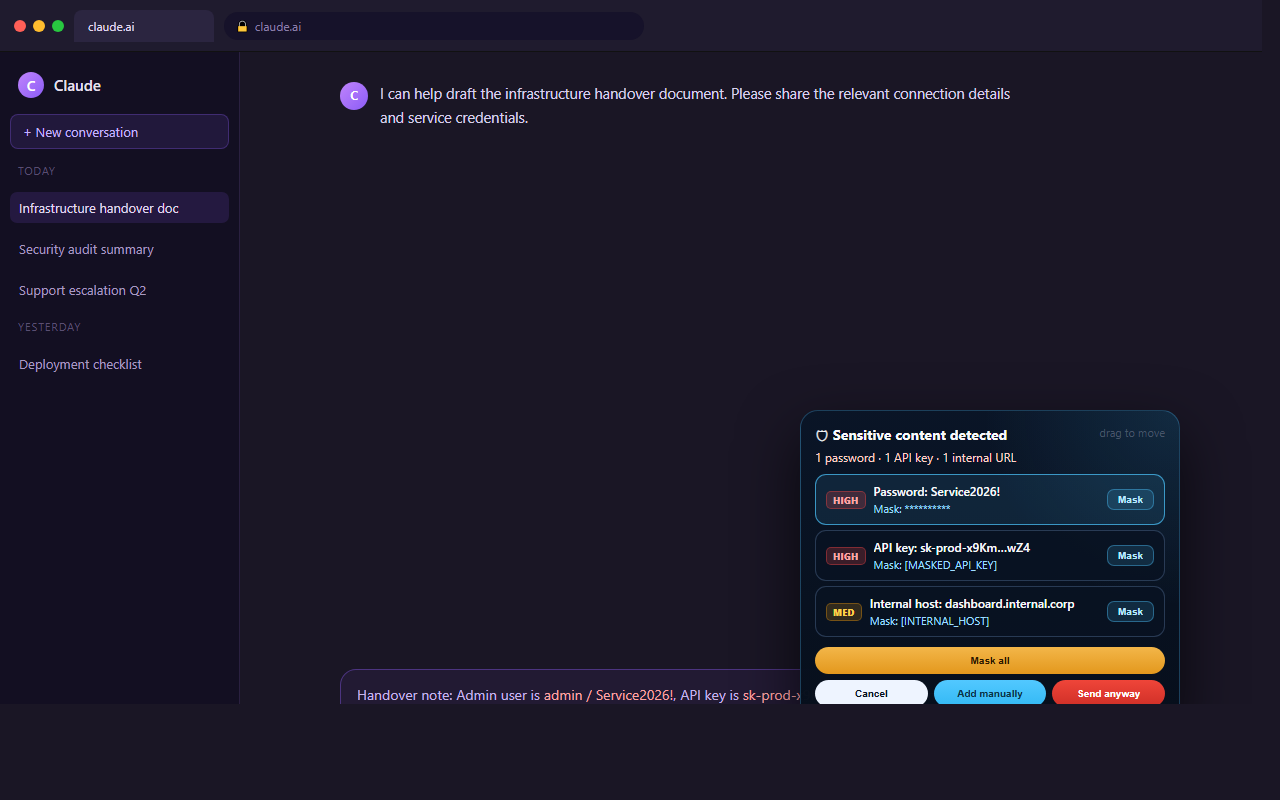Select the API key detection row

(x=990, y=556)
